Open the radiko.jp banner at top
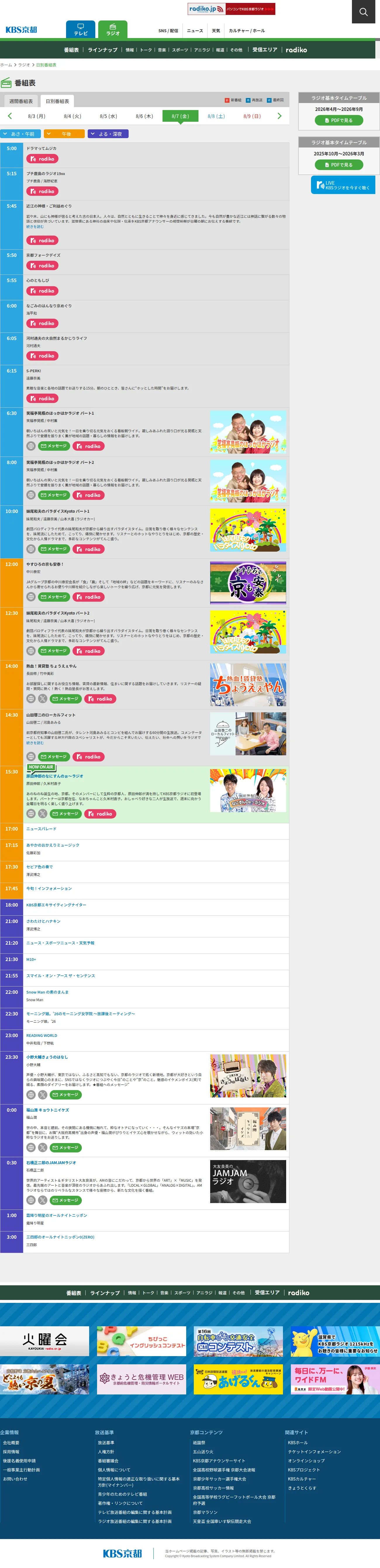380x1568 pixels. pos(231,9)
